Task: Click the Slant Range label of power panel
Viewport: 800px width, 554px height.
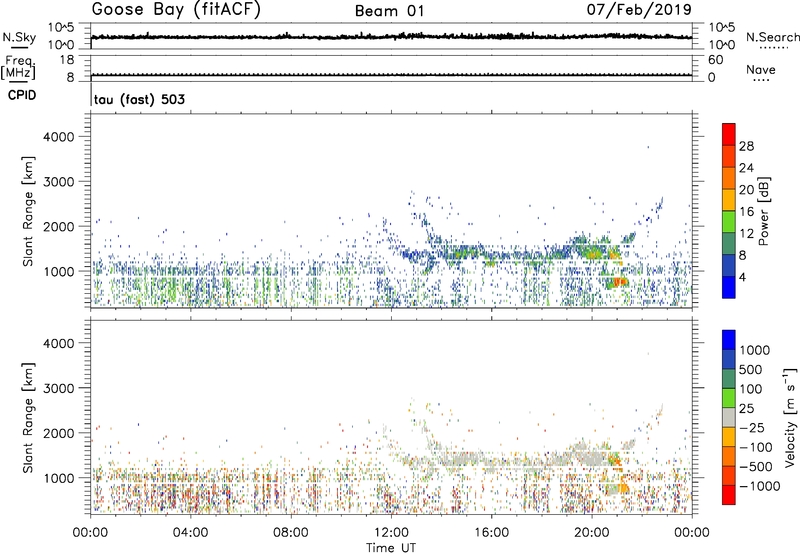Action: [x=28, y=211]
